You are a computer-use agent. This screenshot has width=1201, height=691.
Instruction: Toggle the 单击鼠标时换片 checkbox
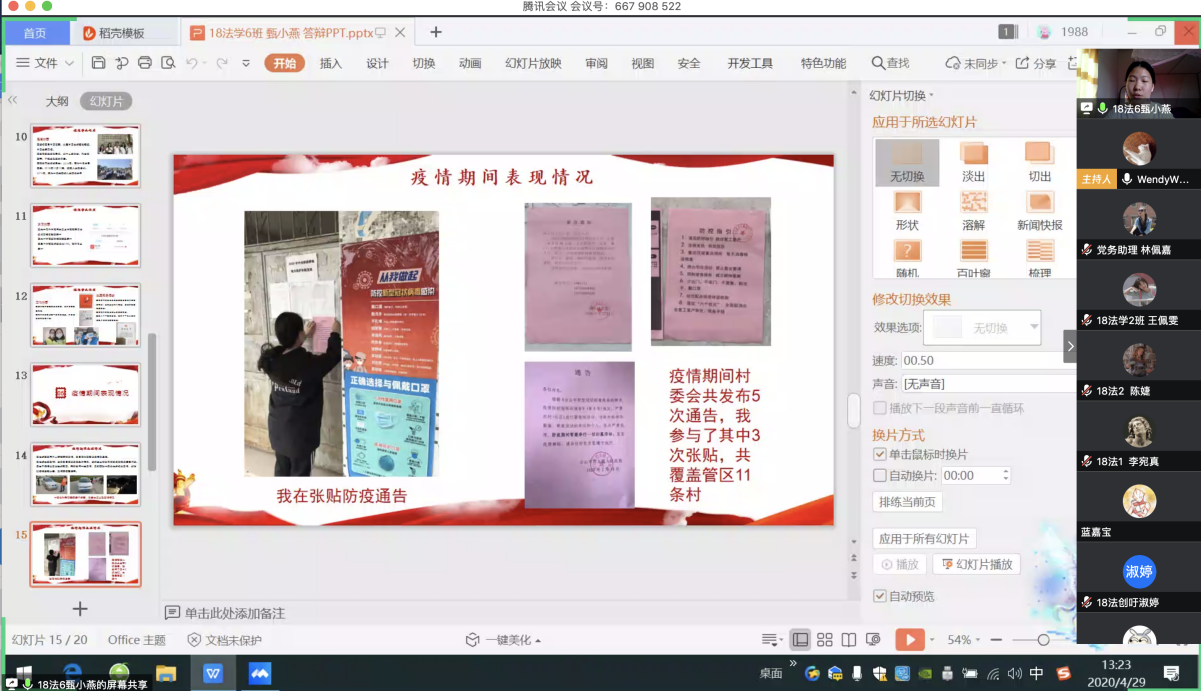[880, 455]
